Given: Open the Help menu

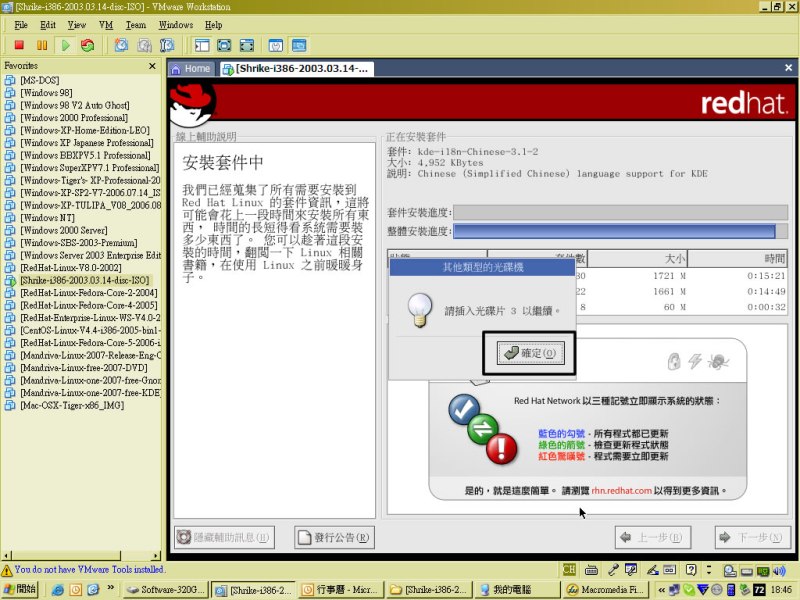Looking at the screenshot, I should pos(213,25).
